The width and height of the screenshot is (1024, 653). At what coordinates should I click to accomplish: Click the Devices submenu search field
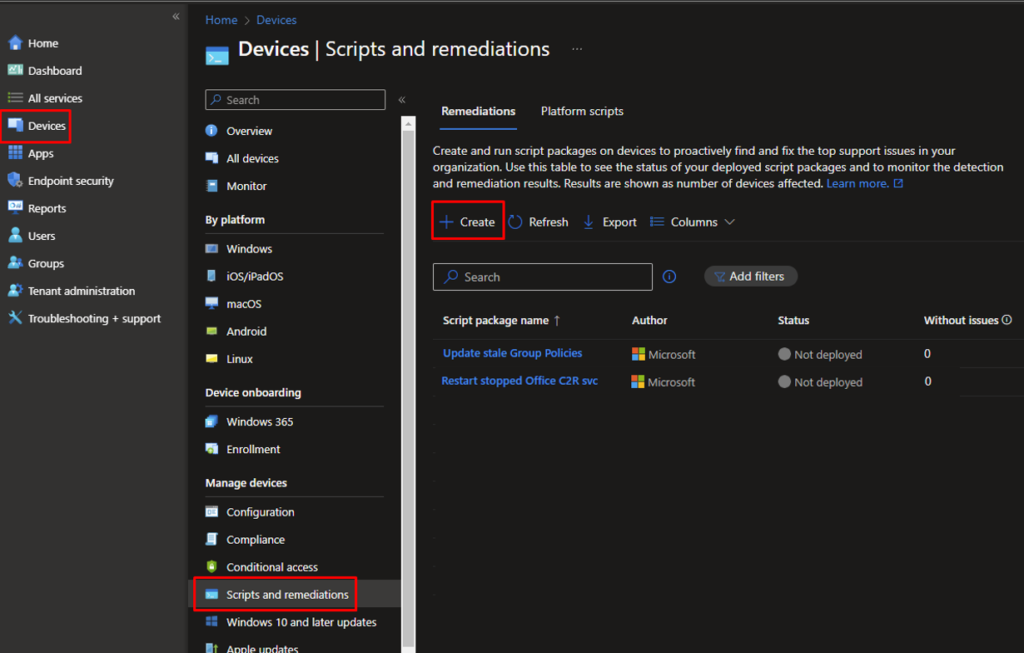point(295,100)
